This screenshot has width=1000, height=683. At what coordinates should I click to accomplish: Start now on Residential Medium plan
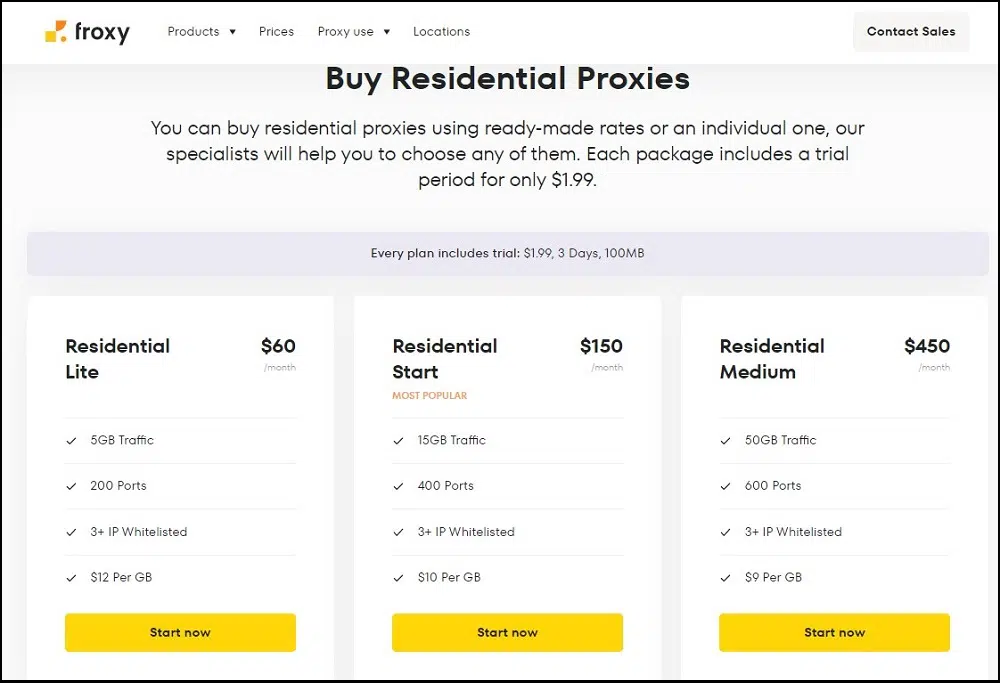click(834, 632)
